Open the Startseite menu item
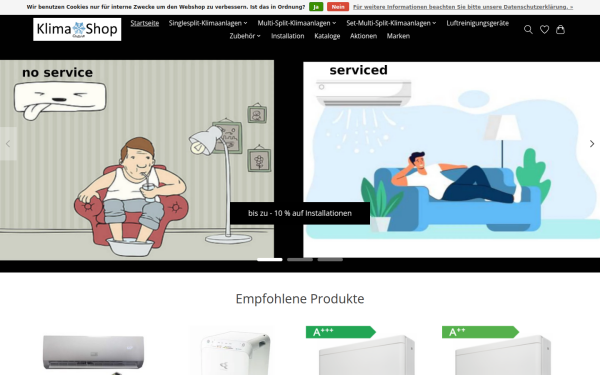The width and height of the screenshot is (600, 375). pos(145,23)
